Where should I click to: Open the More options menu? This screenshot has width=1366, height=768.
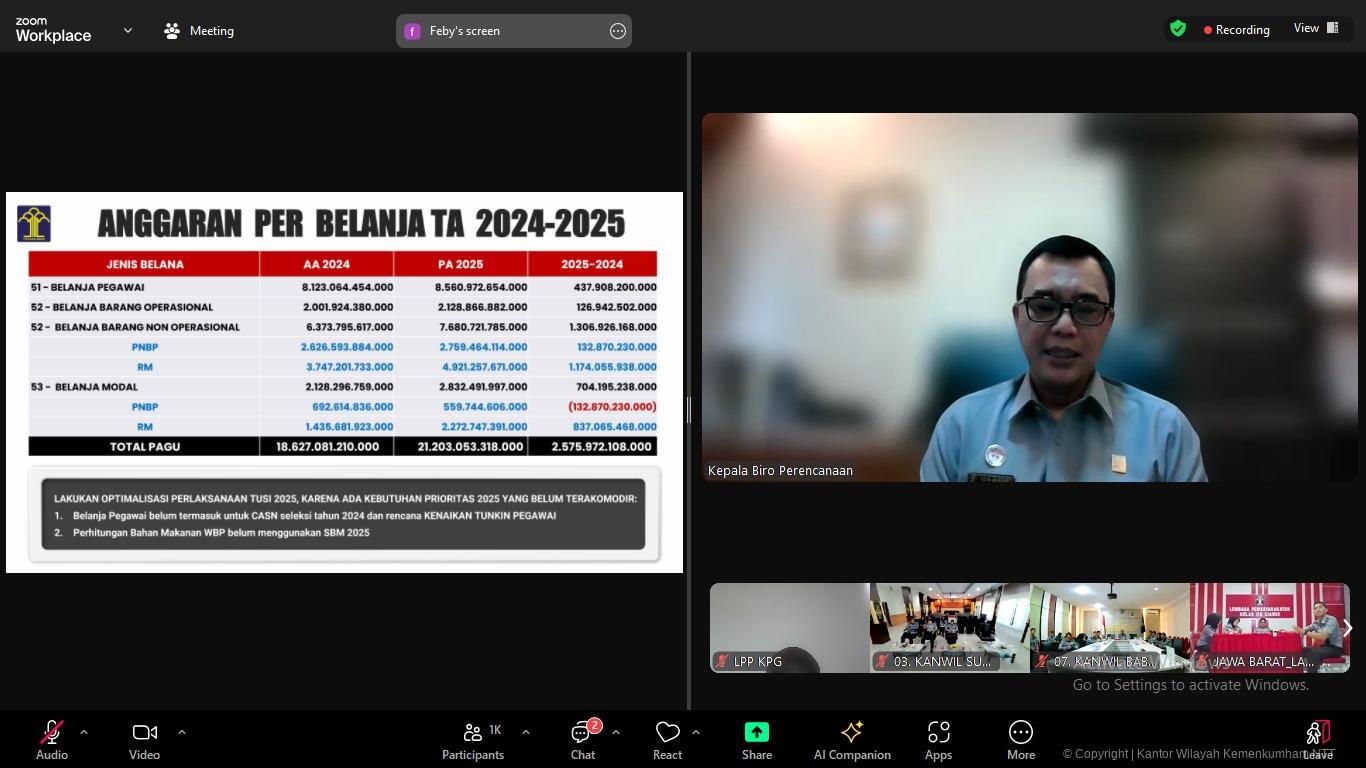pos(1020,740)
